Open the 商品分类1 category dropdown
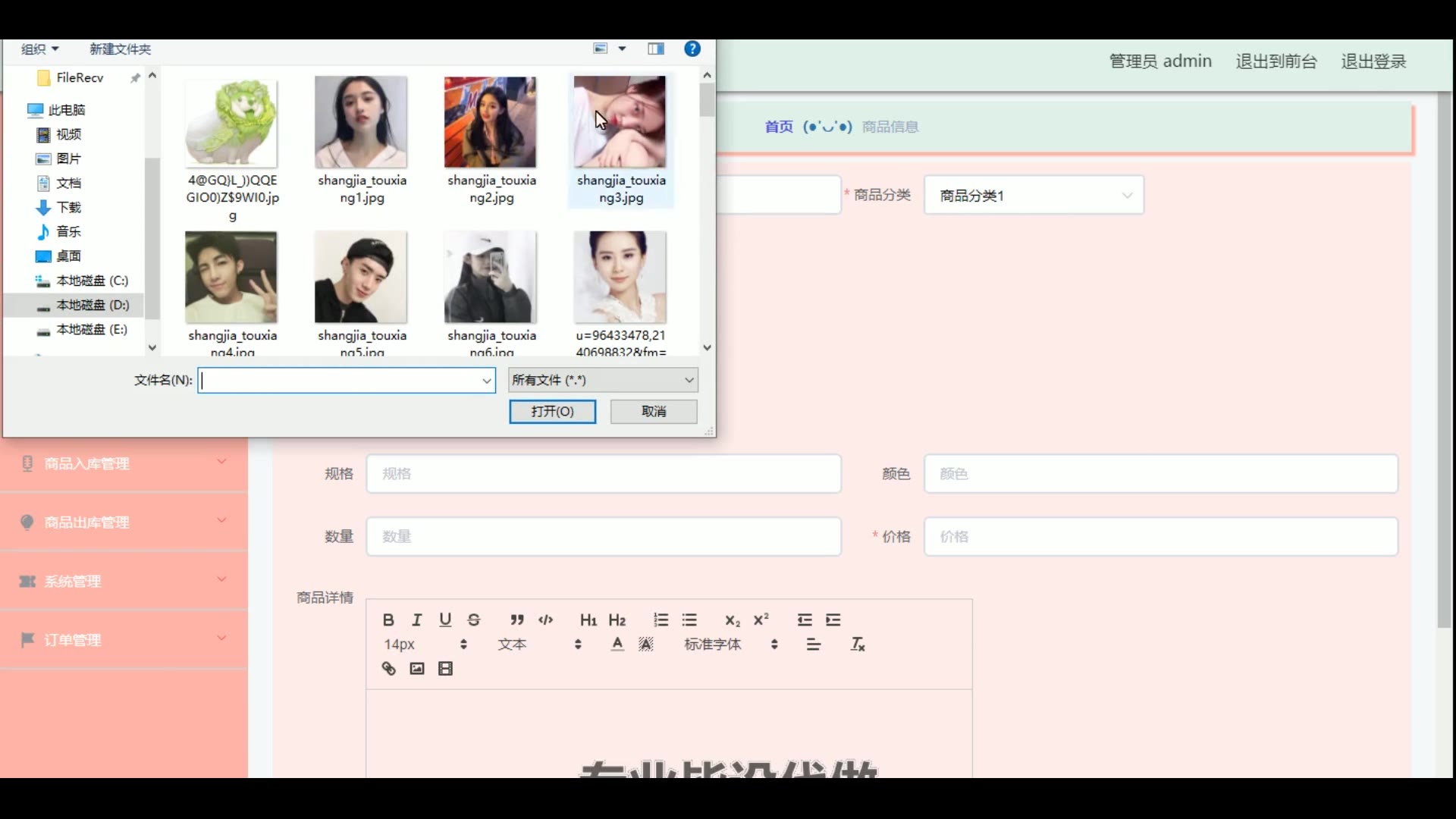1456x819 pixels. coord(1033,196)
